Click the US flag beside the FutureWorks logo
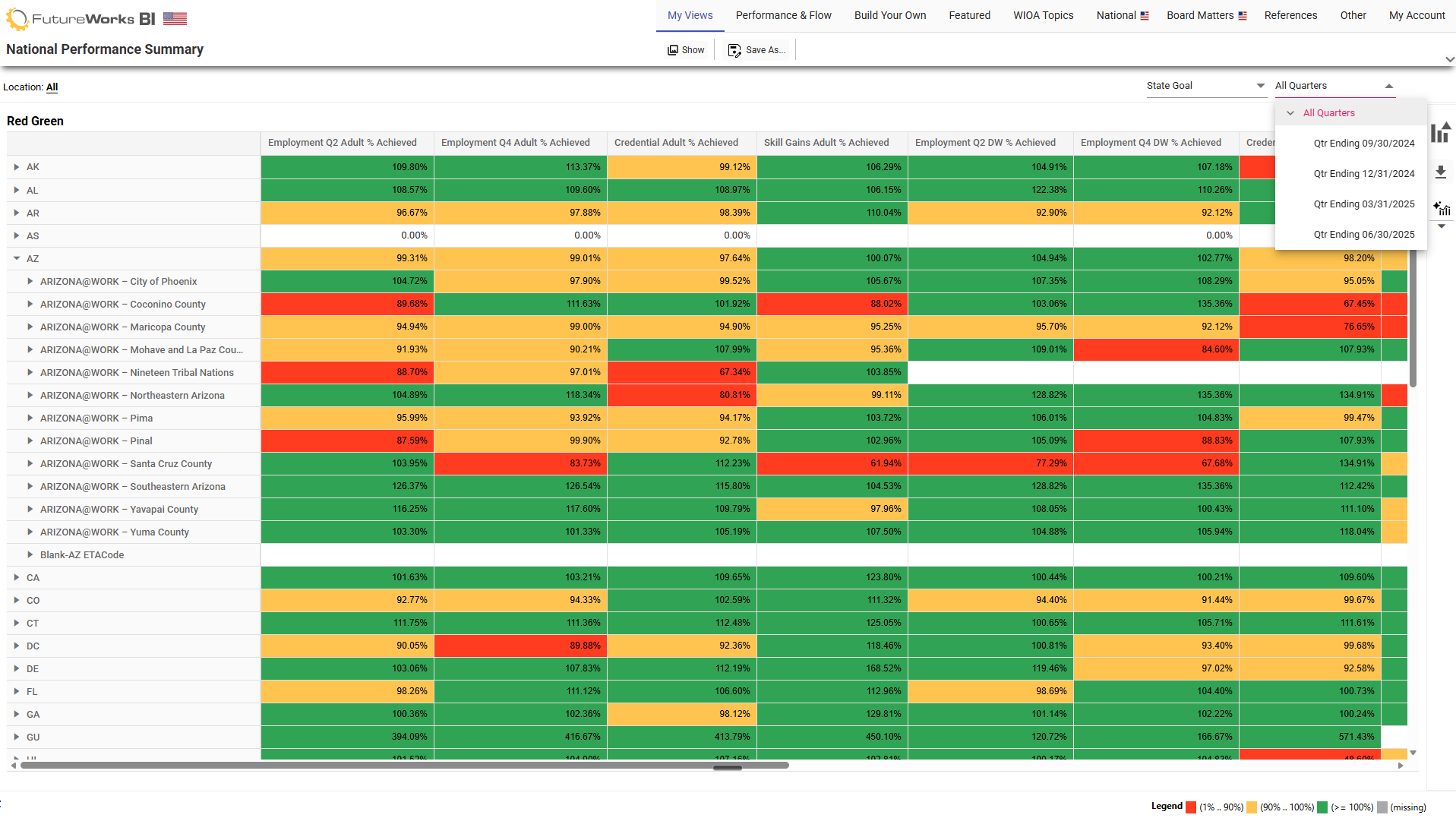 pos(175,18)
